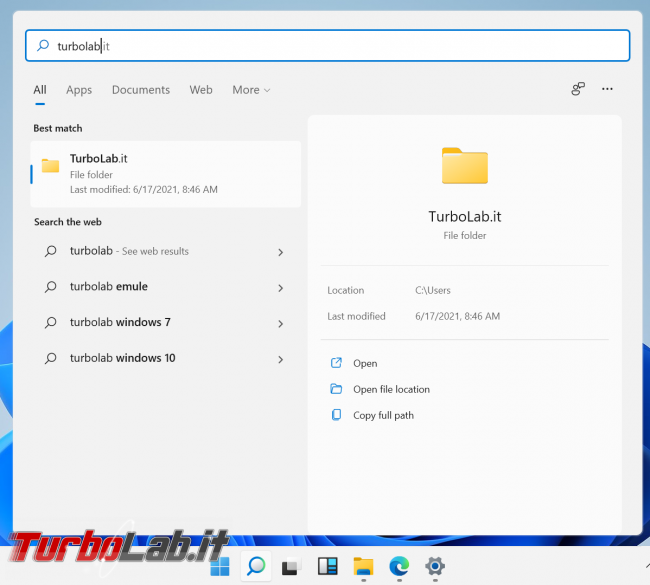Open File Explorer from the taskbar
650x585 pixels.
(363, 566)
